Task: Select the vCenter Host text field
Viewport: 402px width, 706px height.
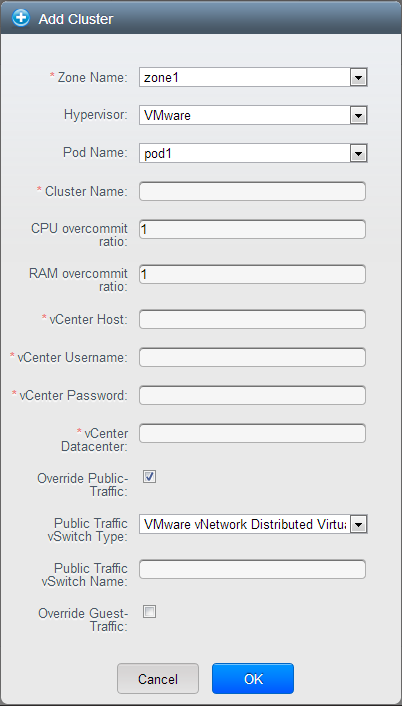Action: (x=252, y=319)
